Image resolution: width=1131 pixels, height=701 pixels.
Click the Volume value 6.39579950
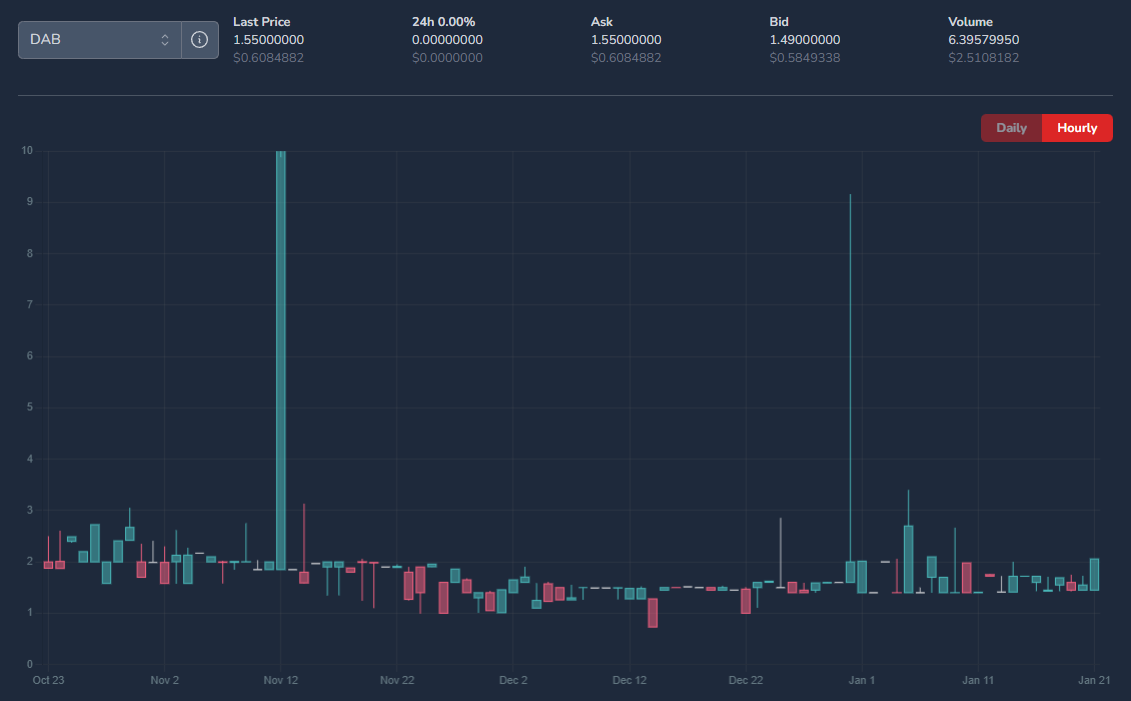click(x=984, y=40)
